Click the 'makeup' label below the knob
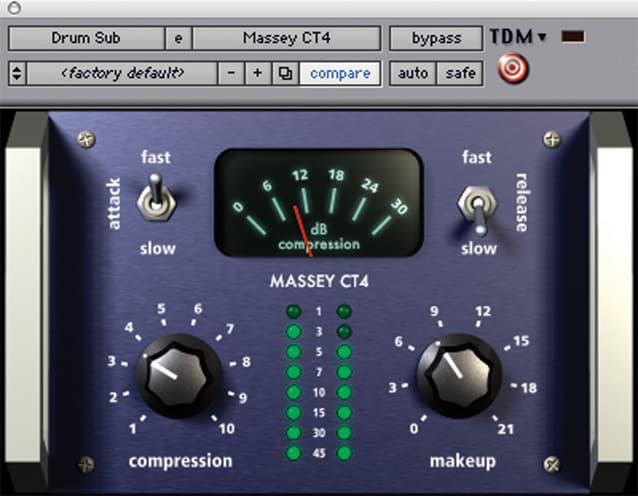The width and height of the screenshot is (638, 496). pos(463,461)
